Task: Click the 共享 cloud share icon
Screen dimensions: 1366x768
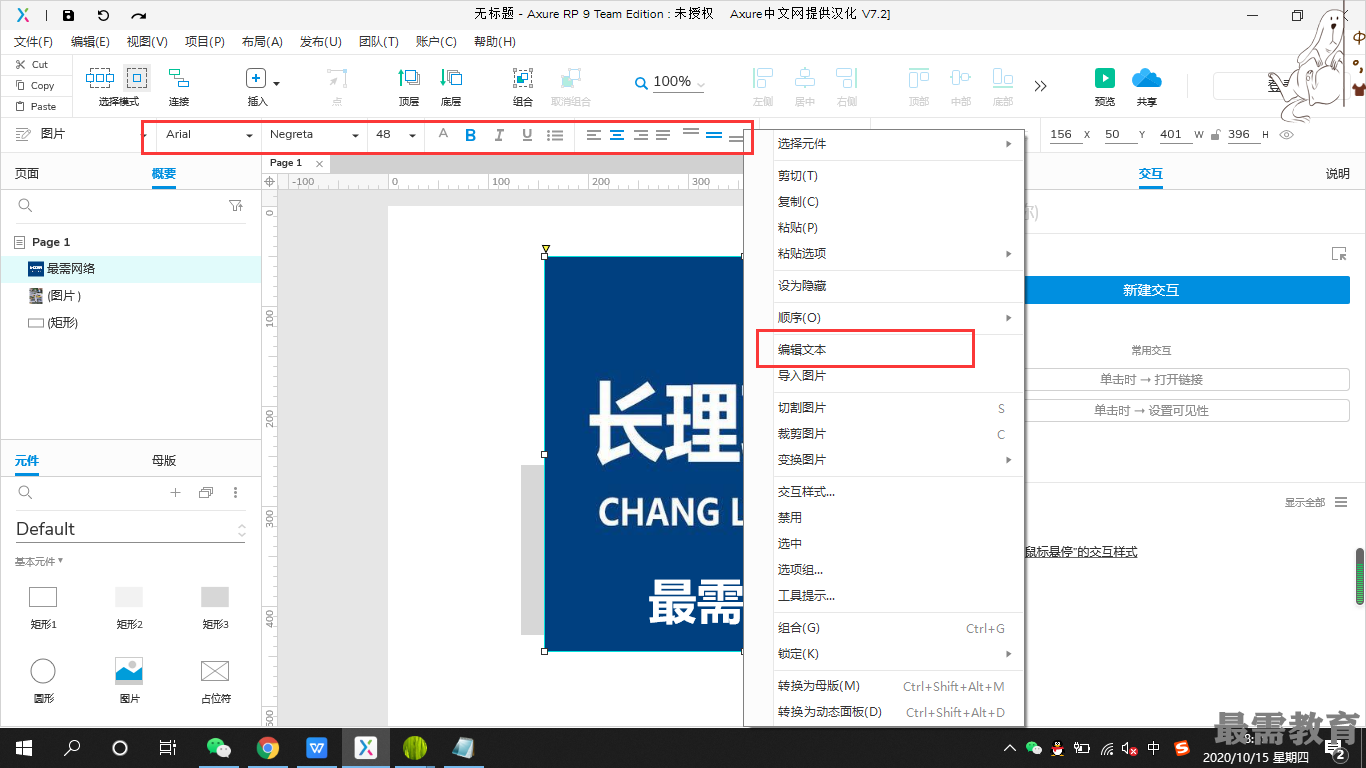Action: [1147, 78]
